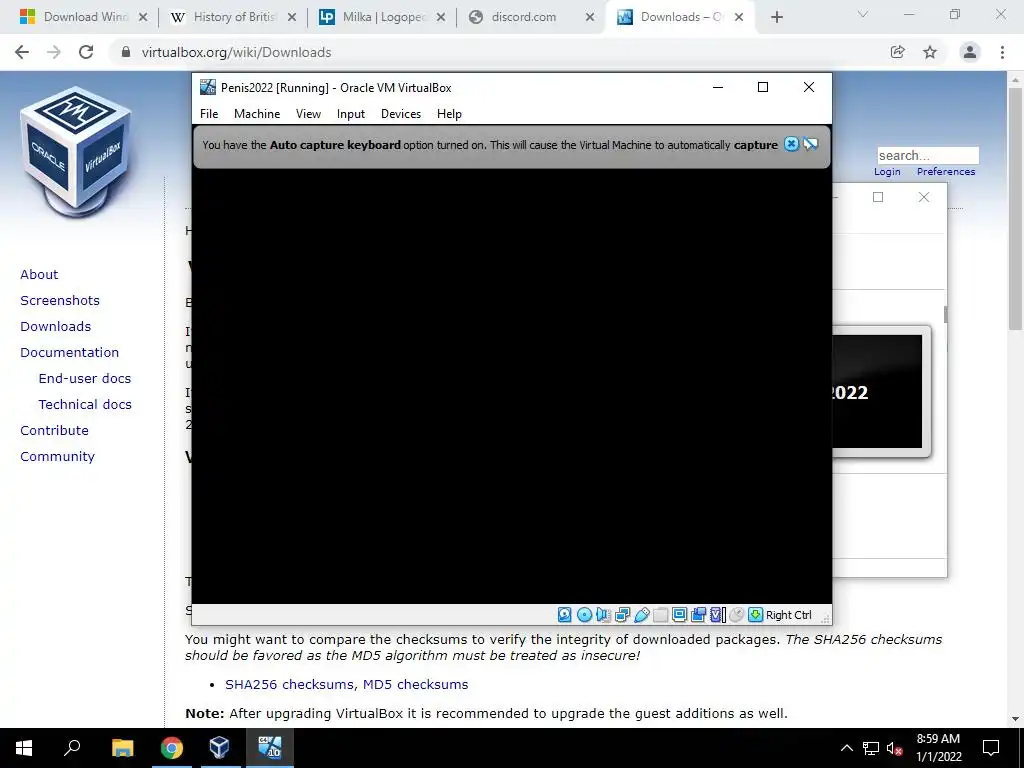This screenshot has height=768, width=1024.
Task: Click the taskbar clock showing 8:59 AM
Action: pos(938,748)
